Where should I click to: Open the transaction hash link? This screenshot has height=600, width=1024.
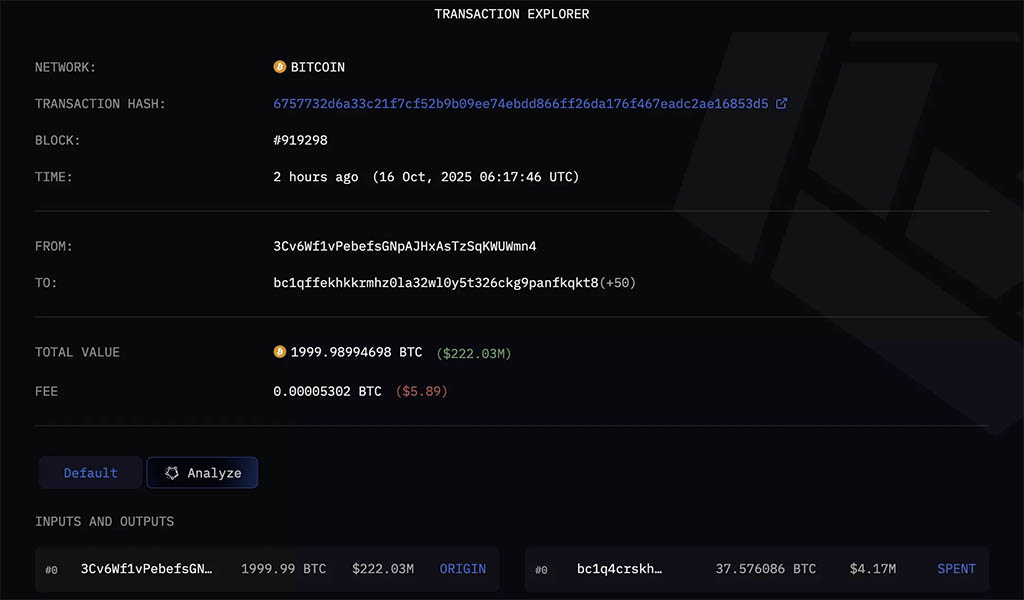(x=521, y=104)
